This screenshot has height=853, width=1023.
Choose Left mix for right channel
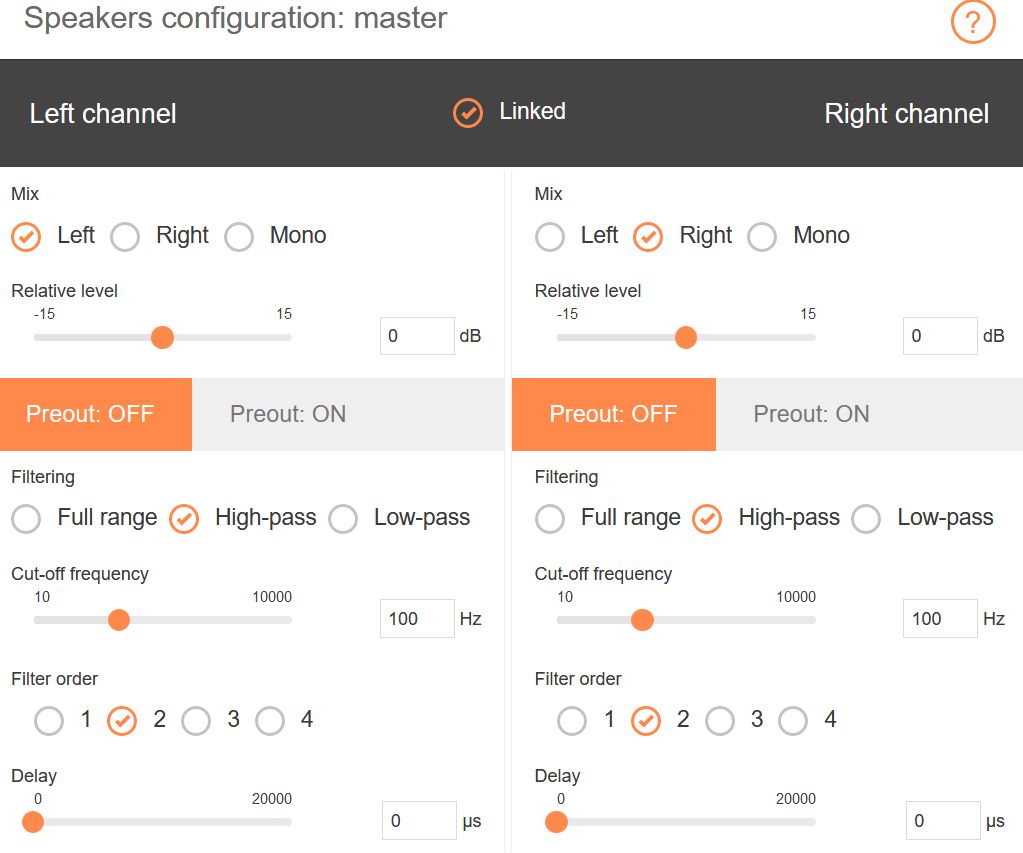[549, 237]
